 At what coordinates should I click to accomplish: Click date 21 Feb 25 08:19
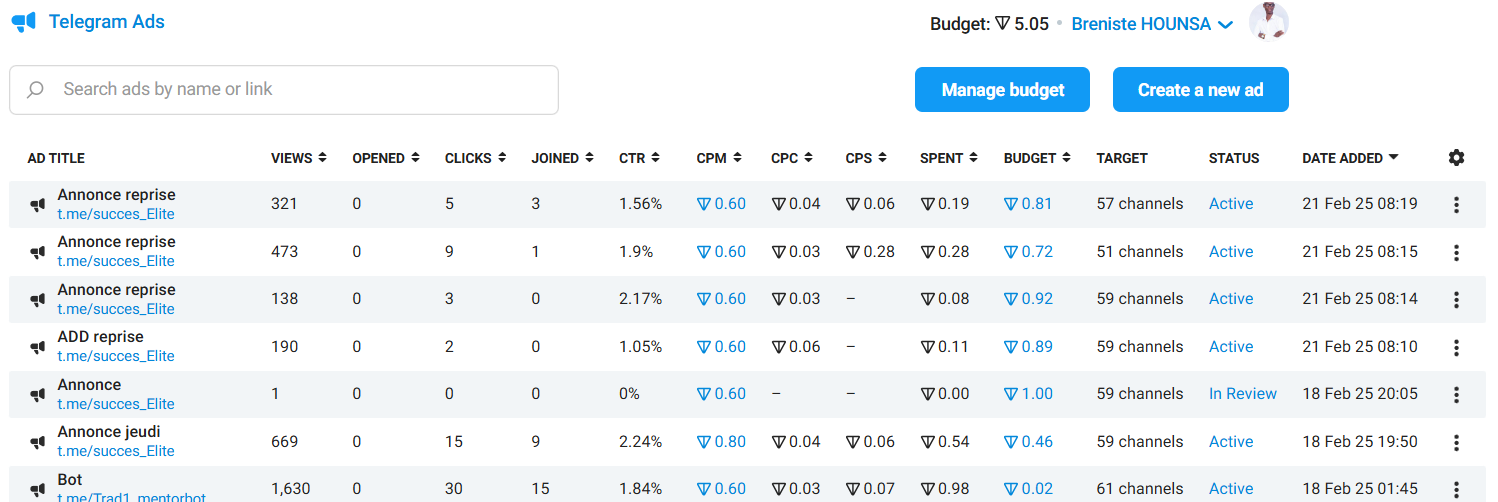pos(1360,204)
